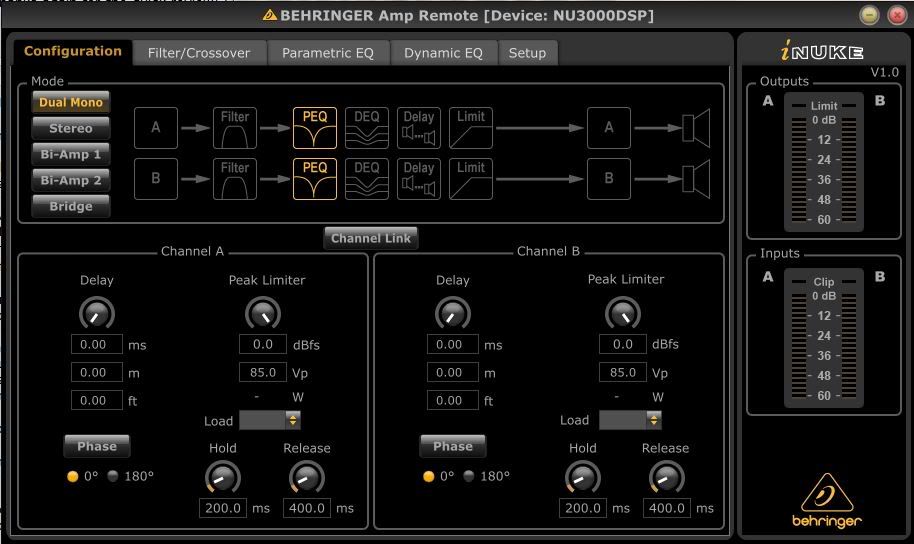
Task: Click the Channel B Delay knob
Action: tap(453, 313)
